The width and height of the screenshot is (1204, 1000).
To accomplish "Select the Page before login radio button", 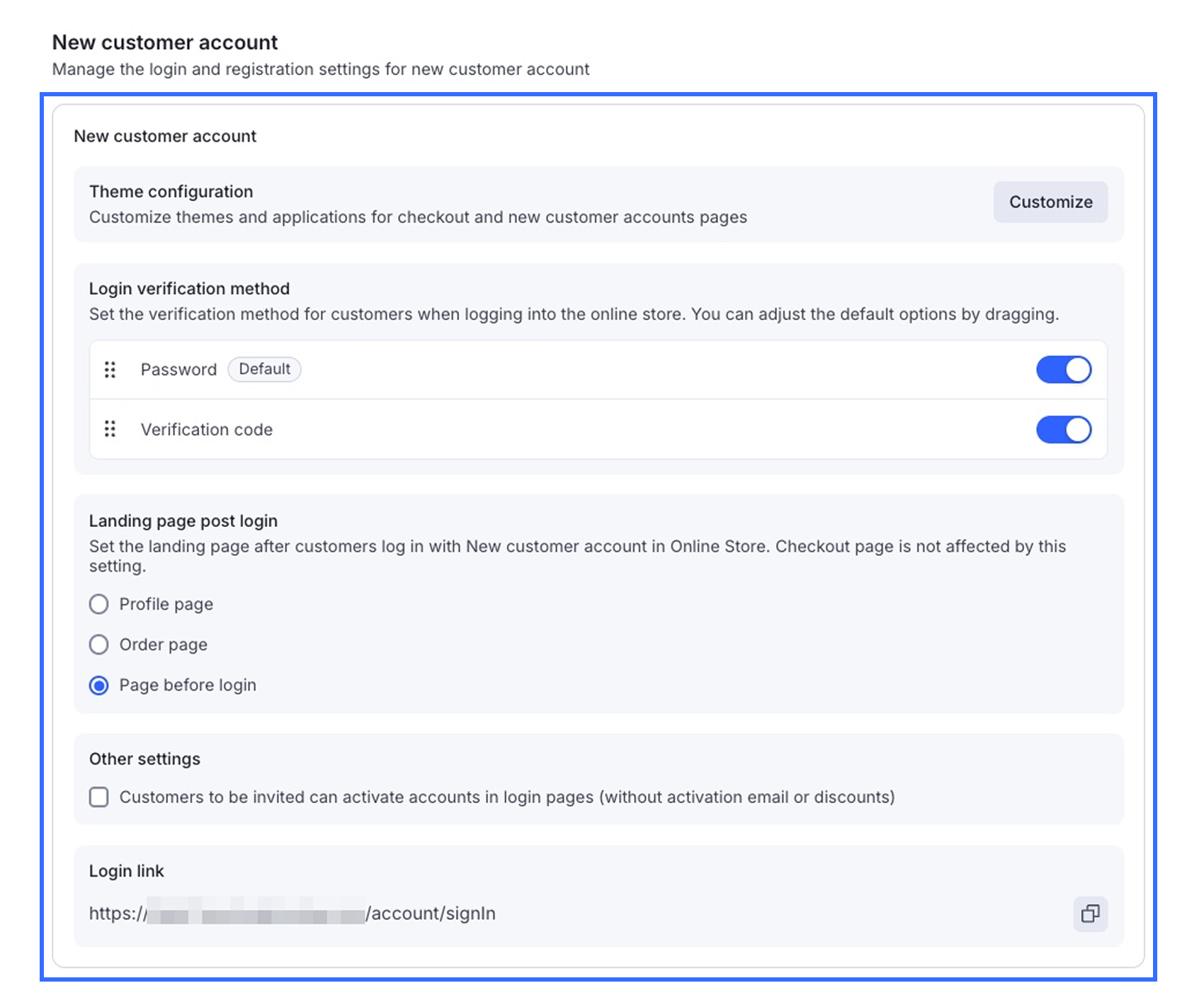I will click(x=99, y=686).
